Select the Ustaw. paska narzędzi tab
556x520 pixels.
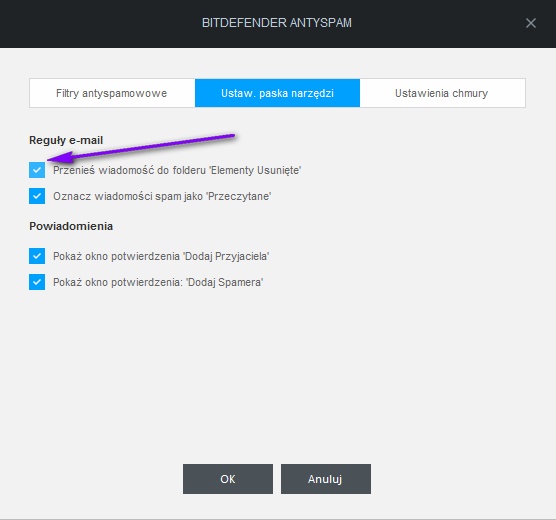[277, 93]
